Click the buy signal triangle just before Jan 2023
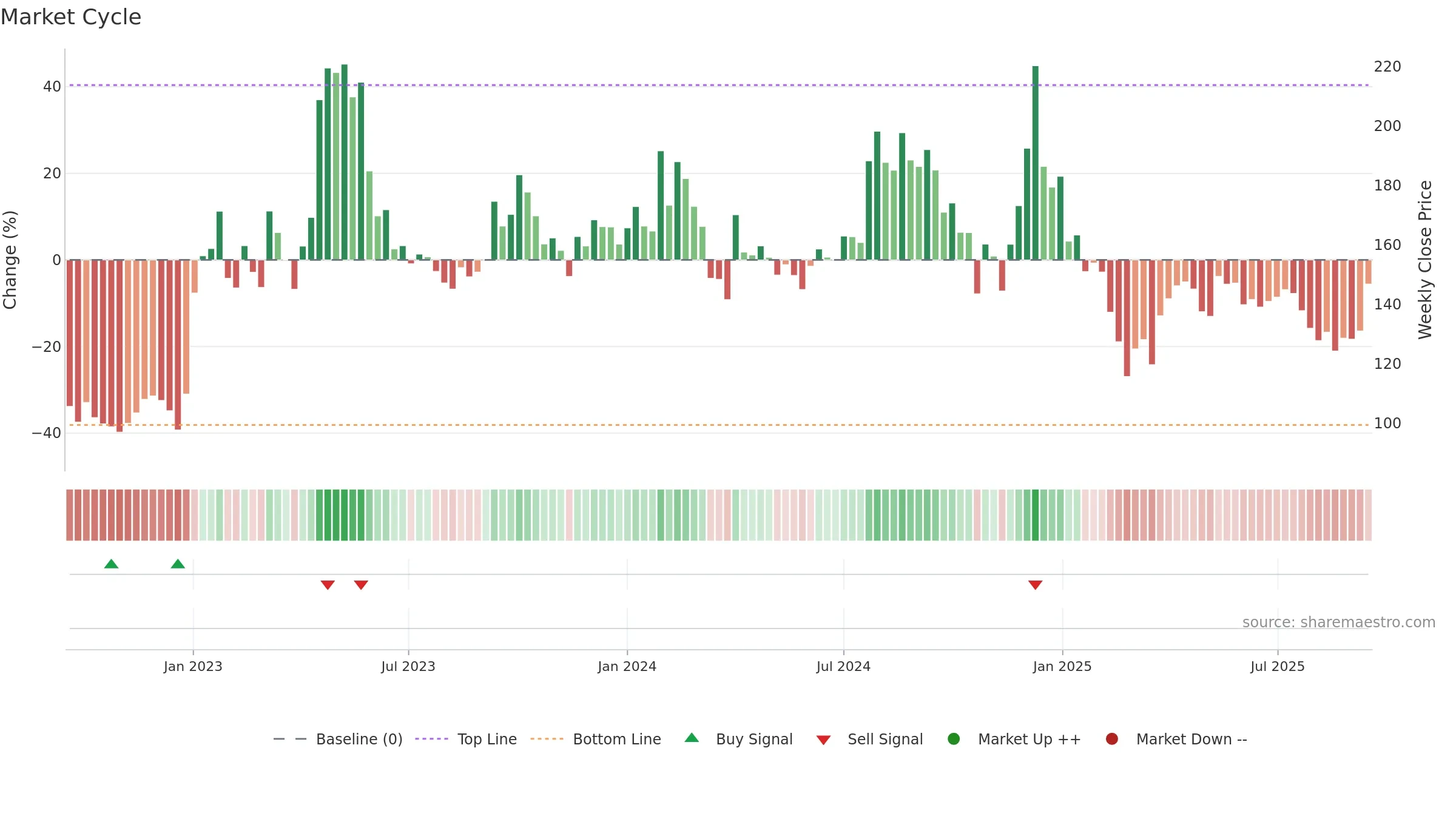This screenshot has width=1456, height=819. pyautogui.click(x=178, y=564)
